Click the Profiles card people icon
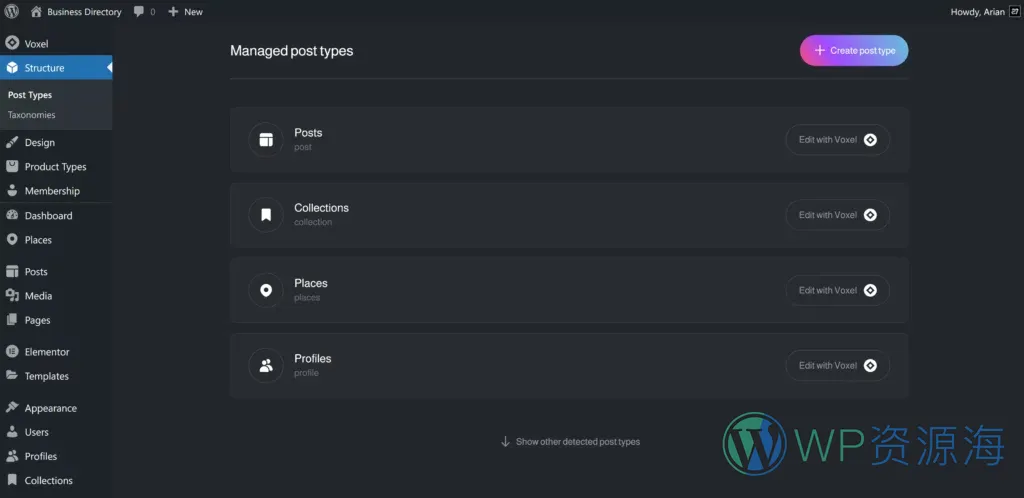The width and height of the screenshot is (1024, 498). [x=266, y=366]
